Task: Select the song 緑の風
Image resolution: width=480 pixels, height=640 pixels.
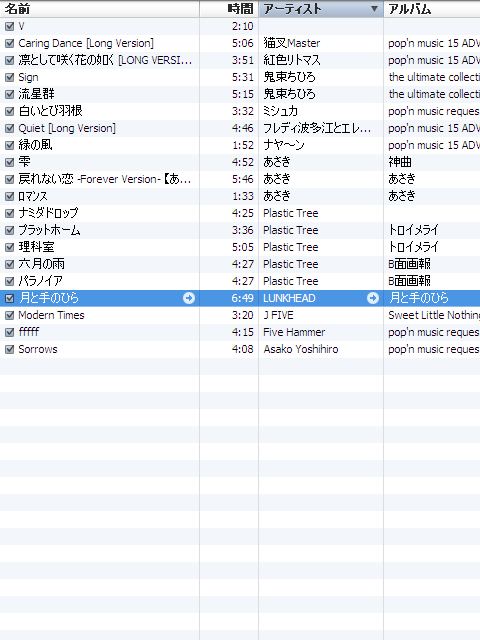Action: 35,145
